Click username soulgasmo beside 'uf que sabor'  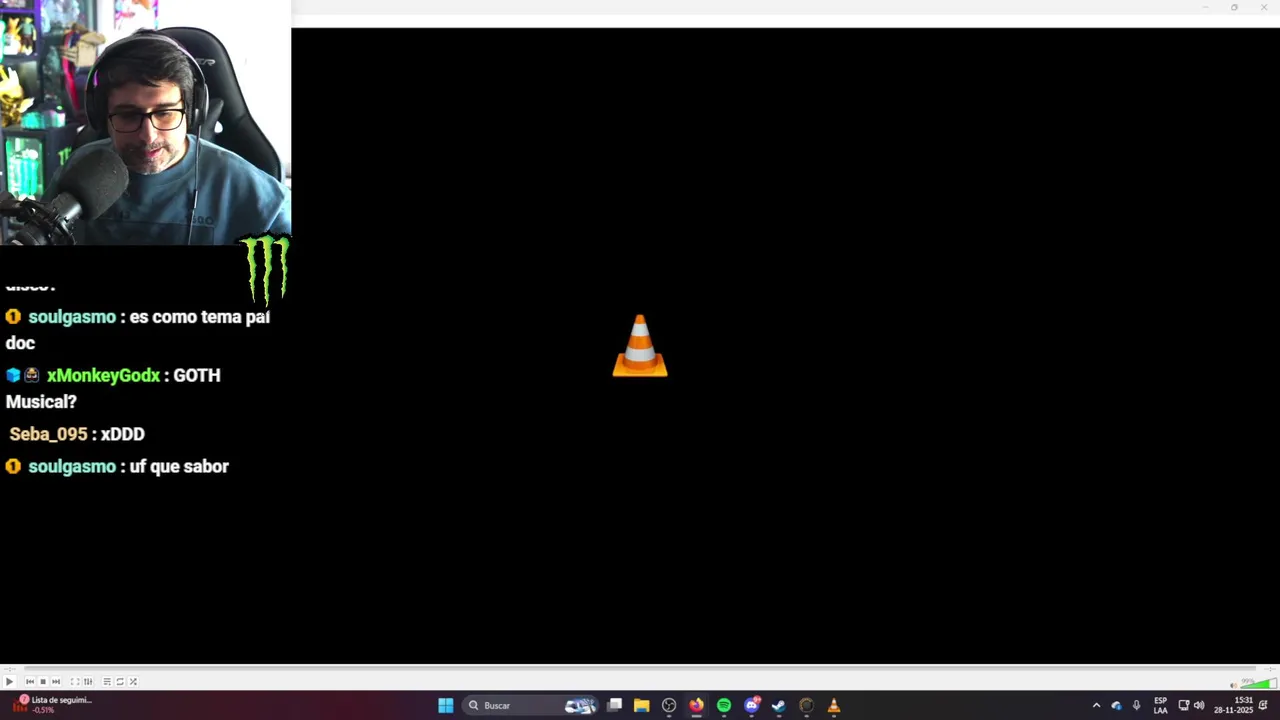(x=72, y=467)
